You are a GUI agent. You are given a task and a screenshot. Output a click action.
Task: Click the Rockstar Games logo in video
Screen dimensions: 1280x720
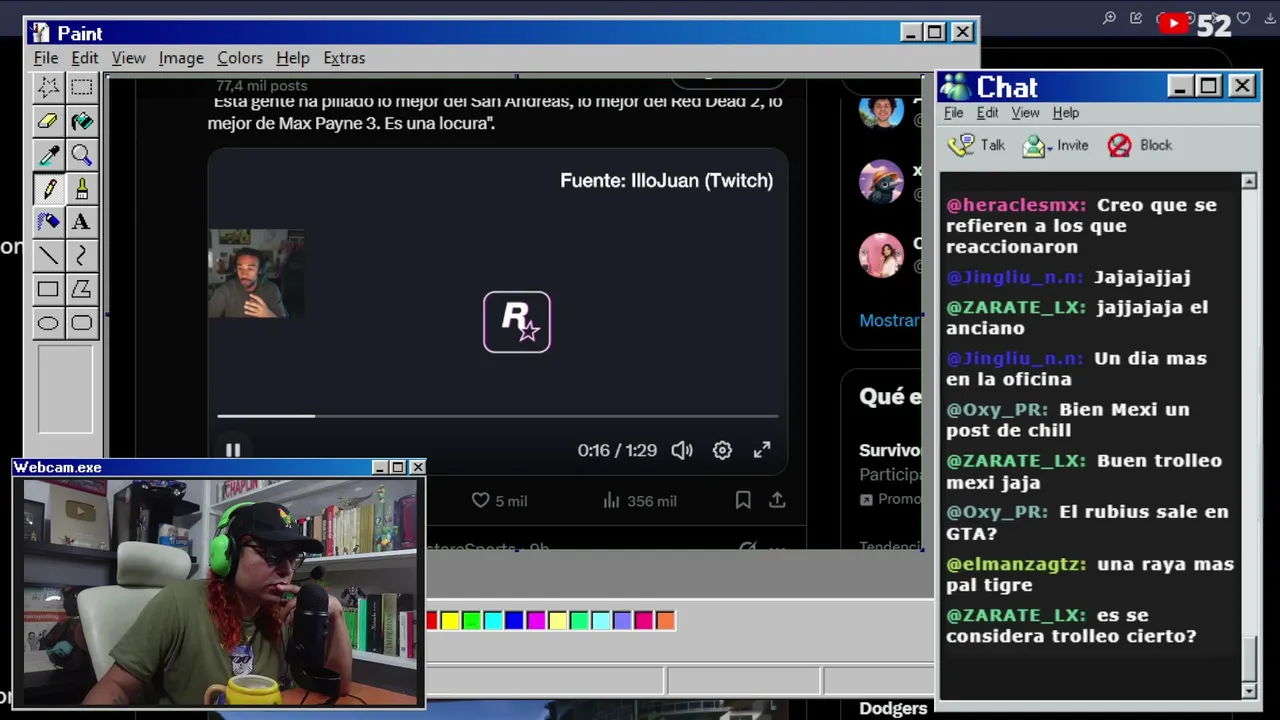coord(517,322)
